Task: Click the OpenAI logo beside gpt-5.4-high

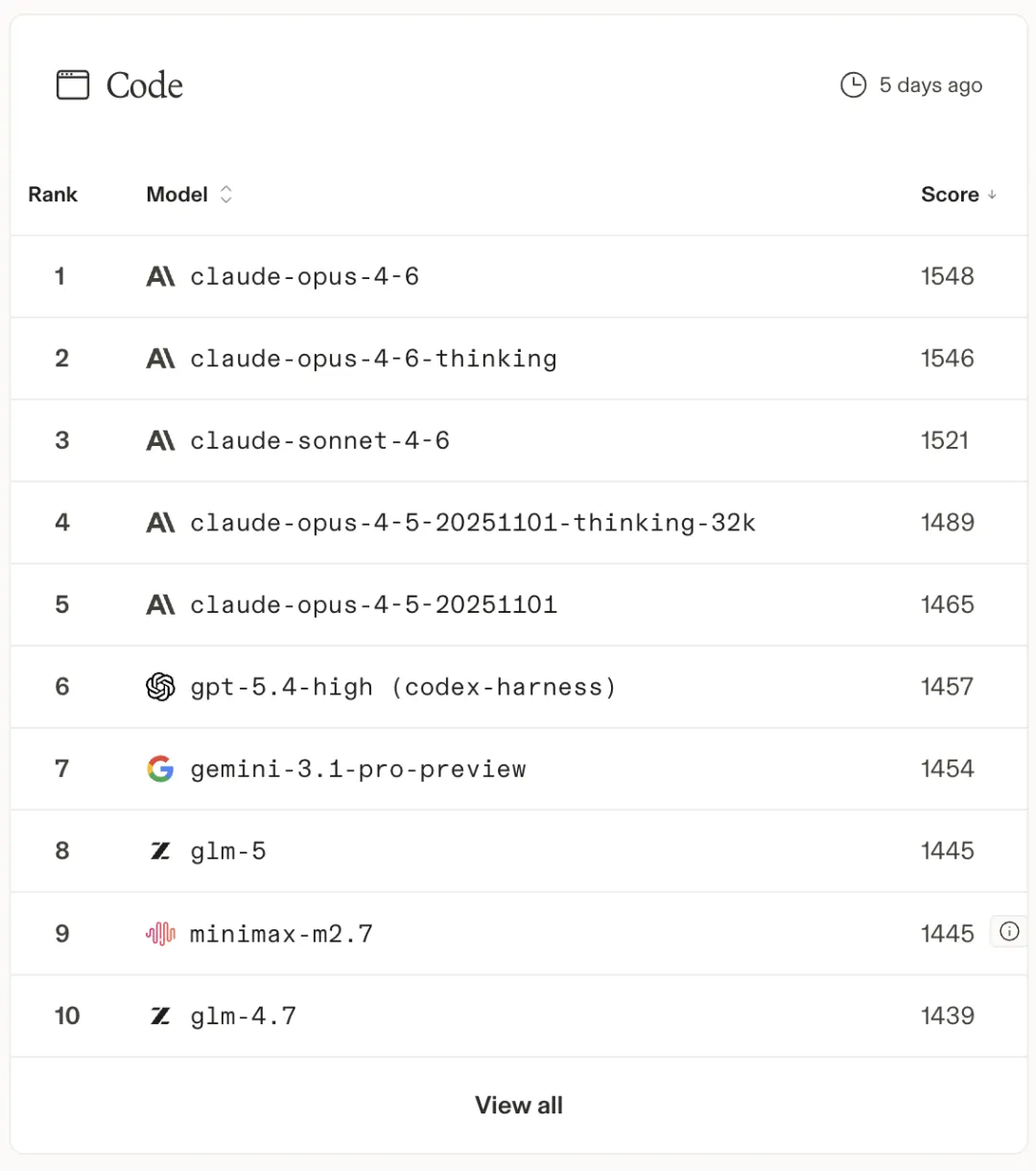Action: click(160, 687)
